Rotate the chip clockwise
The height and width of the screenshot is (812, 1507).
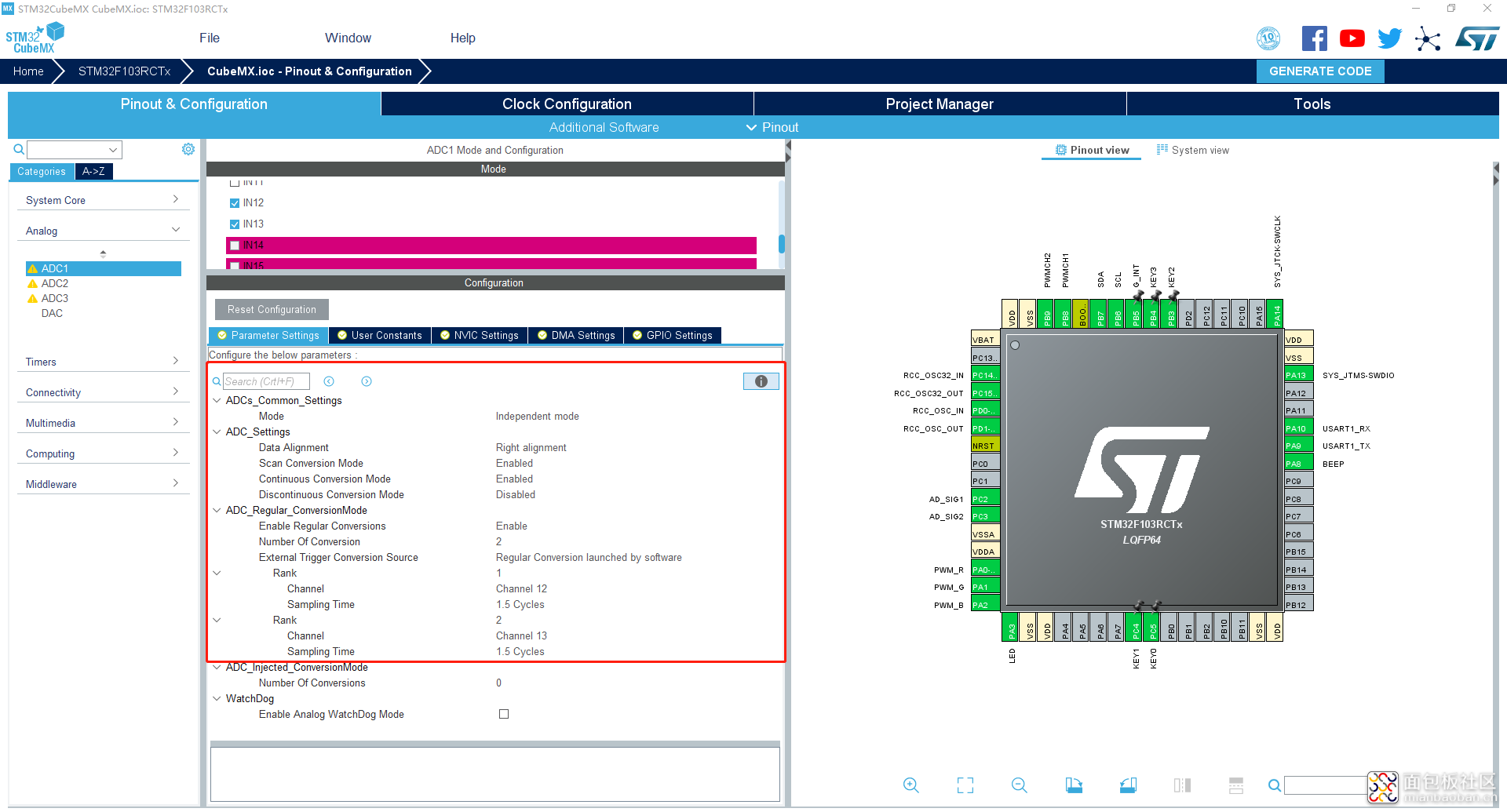(x=1074, y=785)
